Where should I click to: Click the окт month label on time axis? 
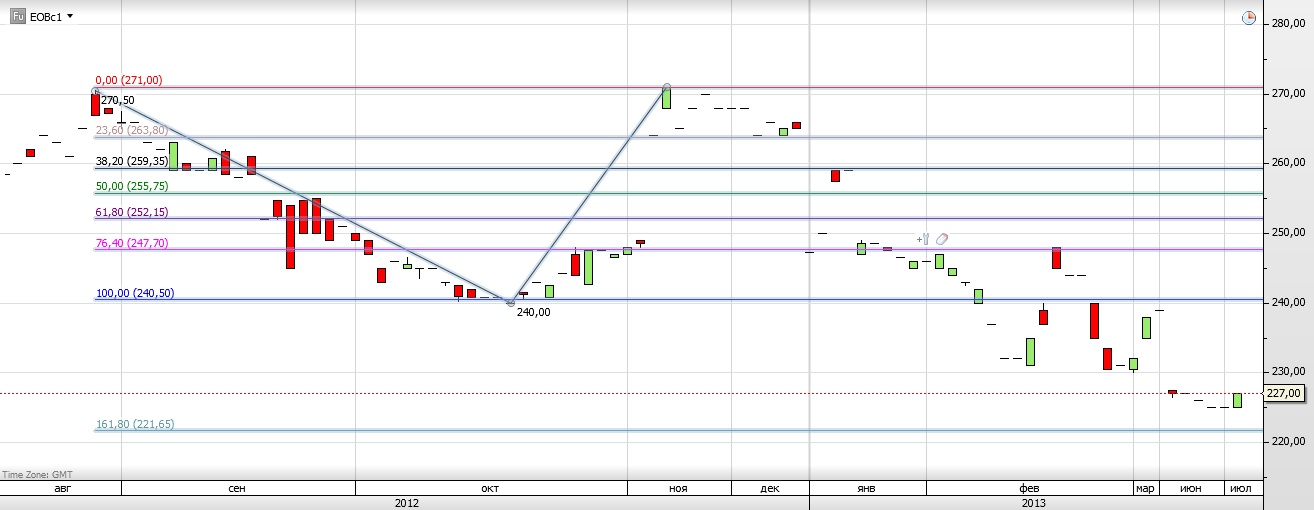491,488
